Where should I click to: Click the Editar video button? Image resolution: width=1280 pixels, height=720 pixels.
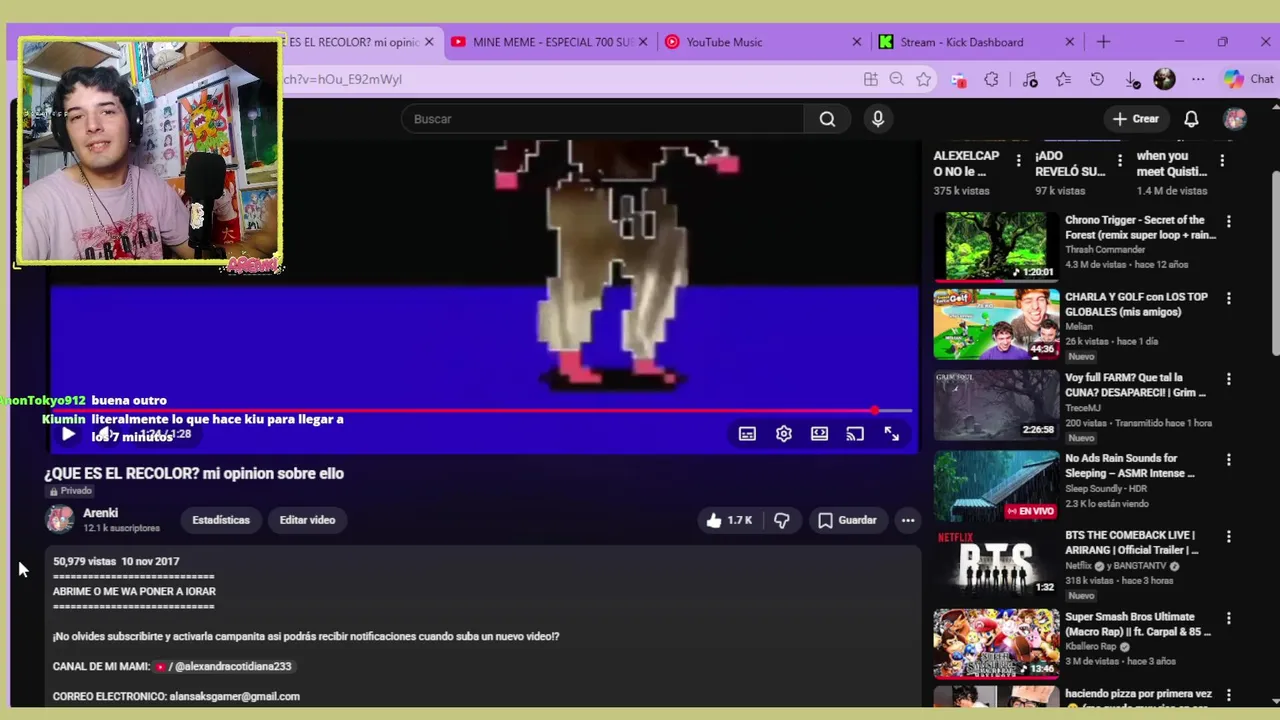(x=307, y=520)
